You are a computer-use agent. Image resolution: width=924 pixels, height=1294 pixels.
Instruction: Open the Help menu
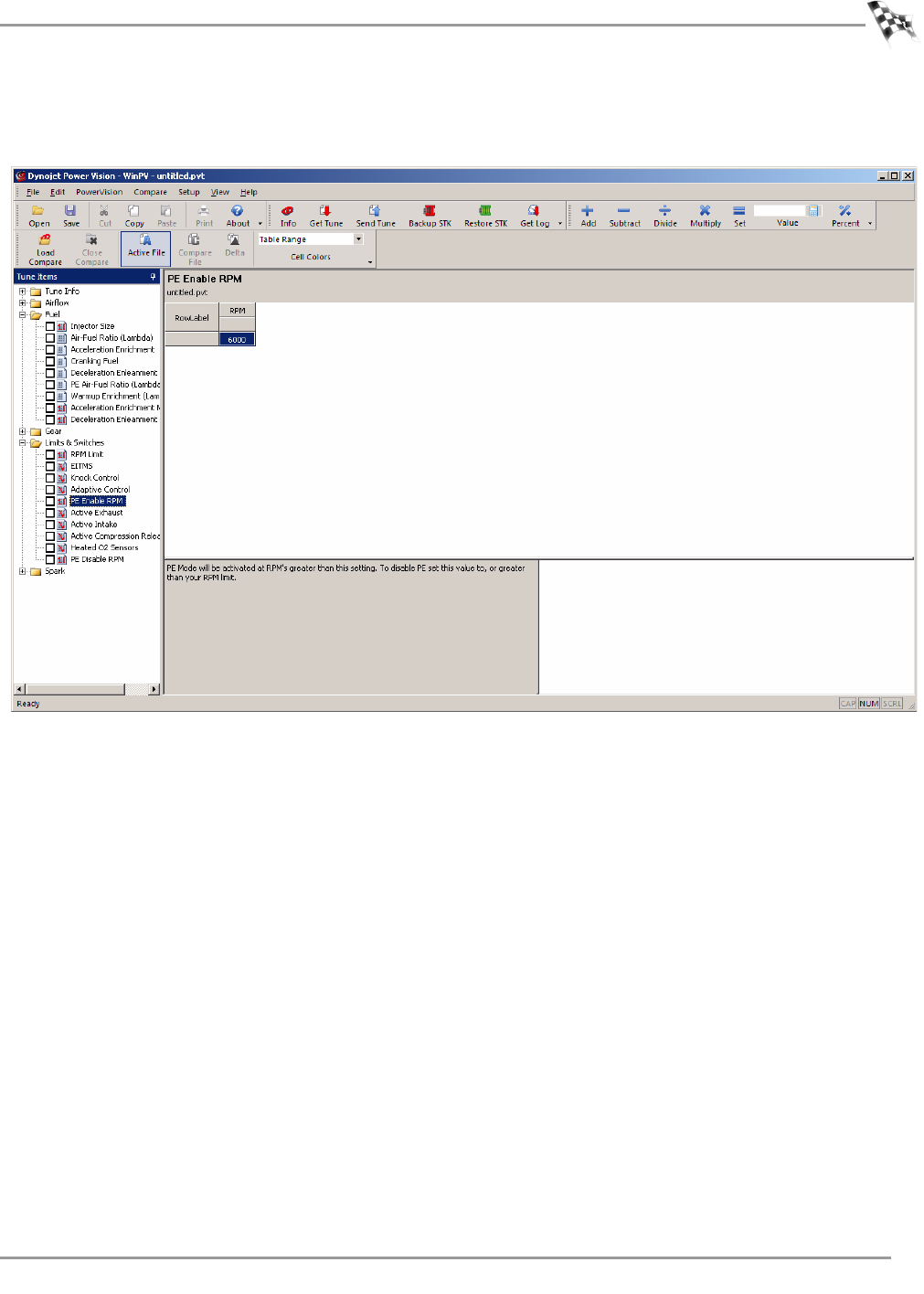tap(249, 192)
